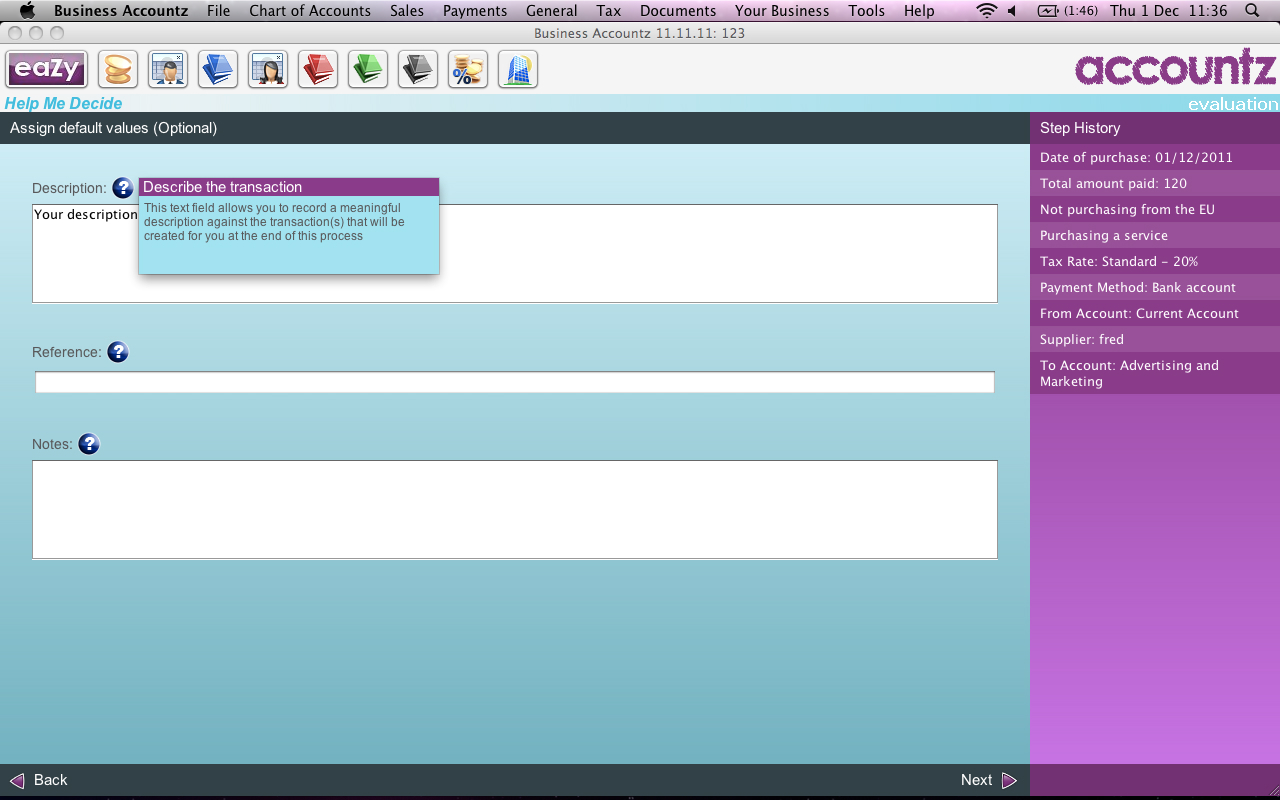Screen dimensions: 1280x800
Task: Open the Tools menu
Action: (866, 11)
